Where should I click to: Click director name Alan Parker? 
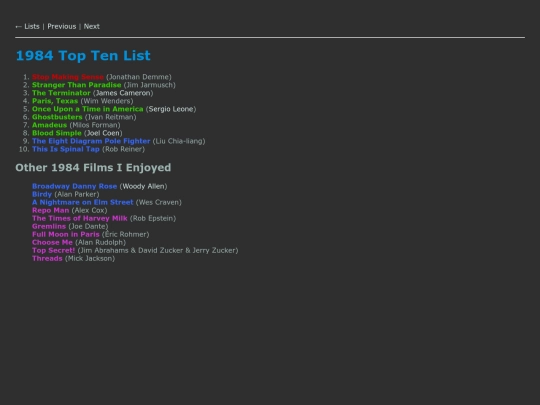click(x=77, y=194)
